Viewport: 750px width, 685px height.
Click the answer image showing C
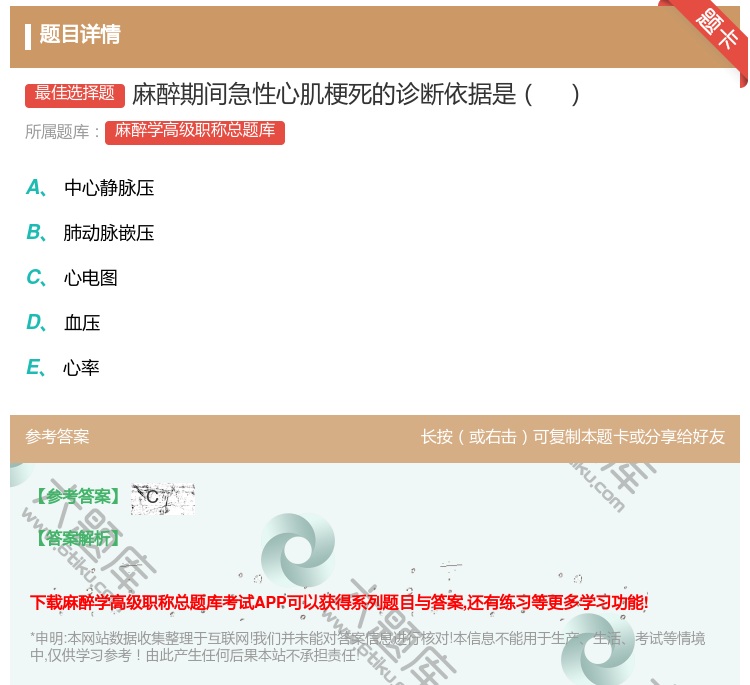(x=163, y=498)
